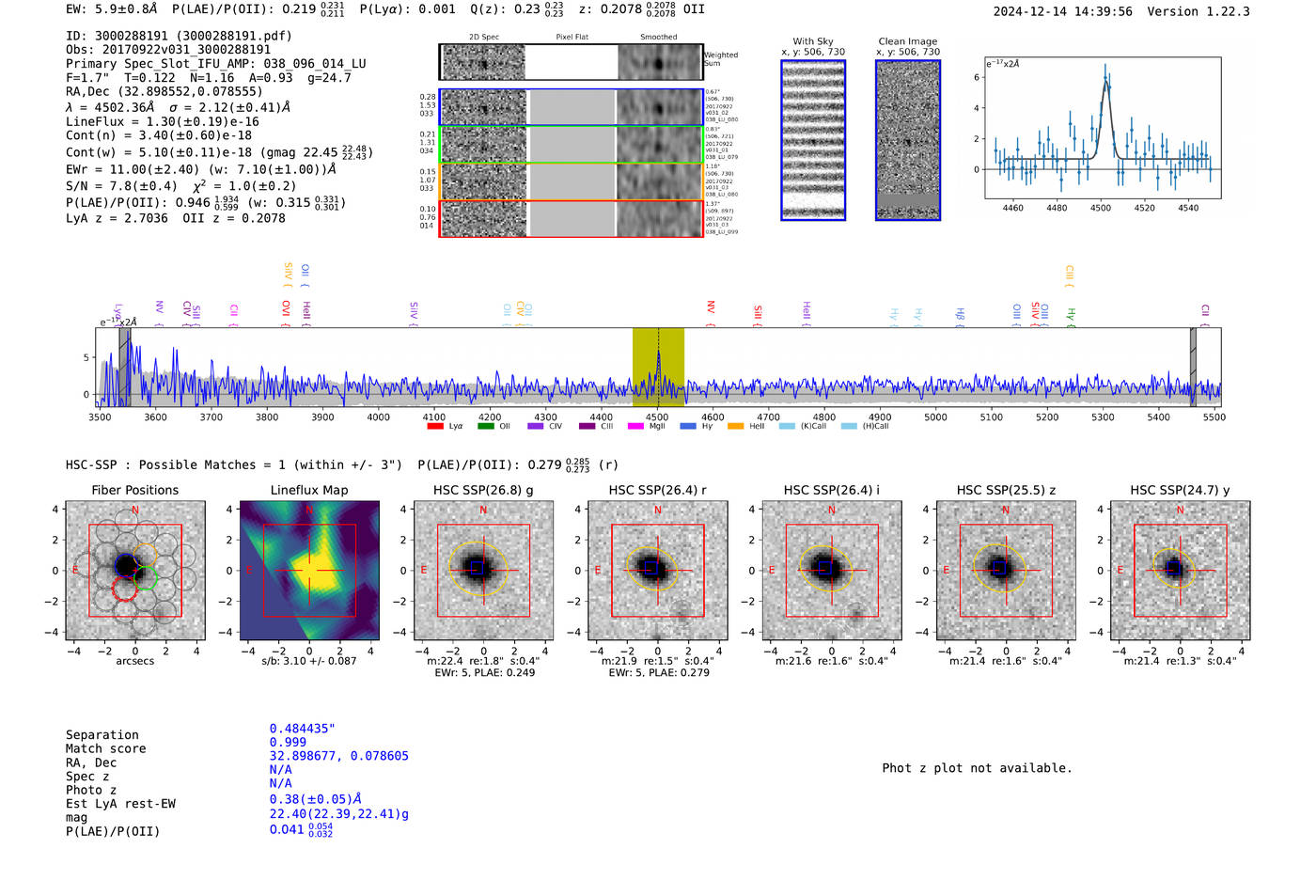Open the HSC SSP(25.5) z cutout
This screenshot has width=1316, height=896.
point(1006,571)
